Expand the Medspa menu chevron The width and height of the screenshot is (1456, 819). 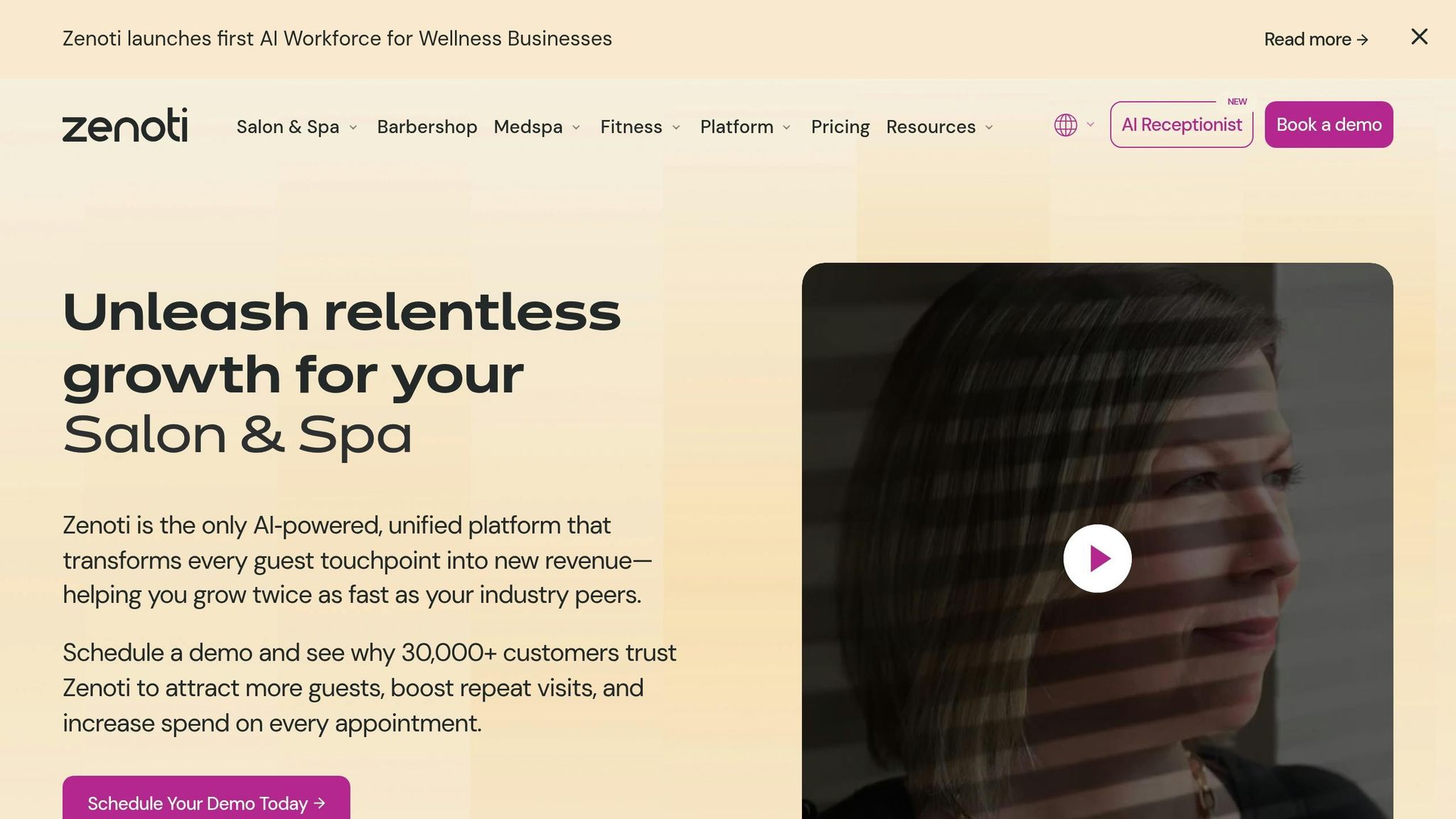coord(577,127)
